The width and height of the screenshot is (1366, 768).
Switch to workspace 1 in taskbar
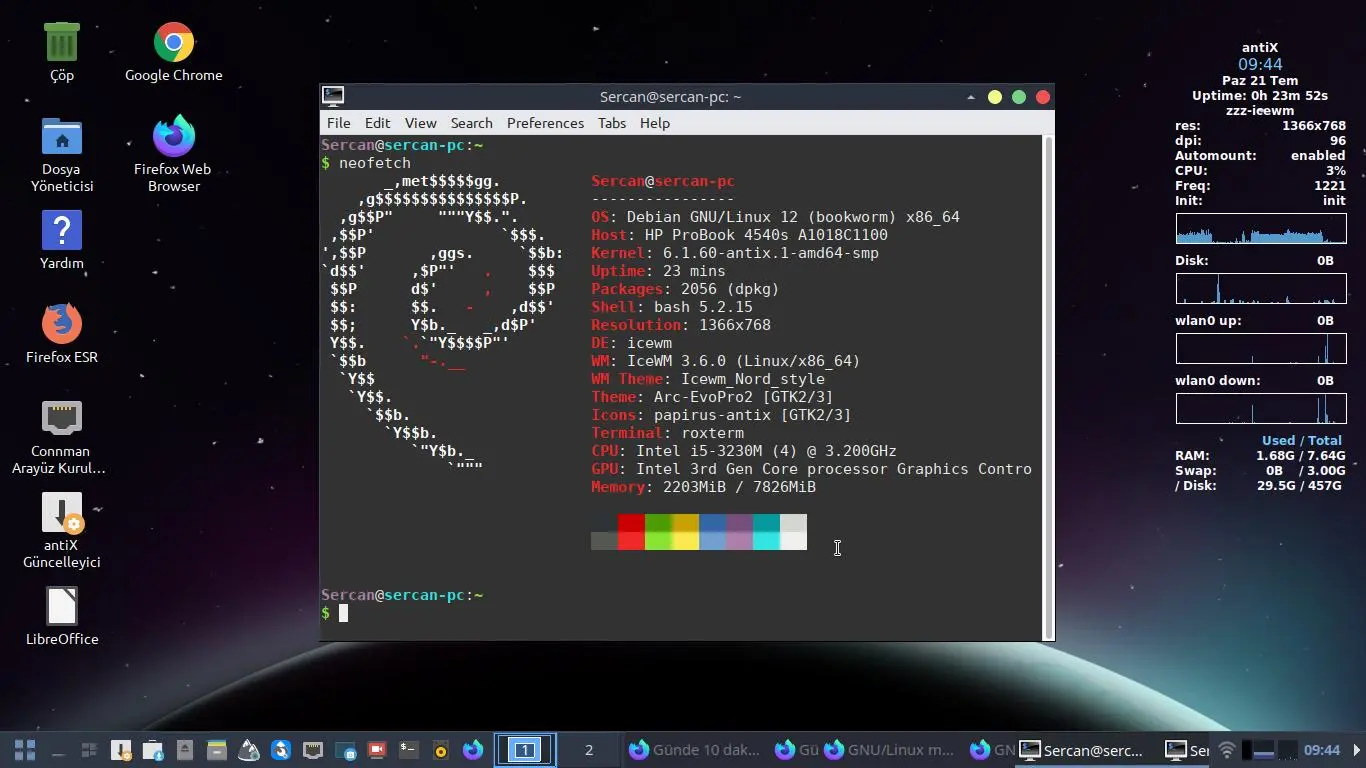coord(525,750)
